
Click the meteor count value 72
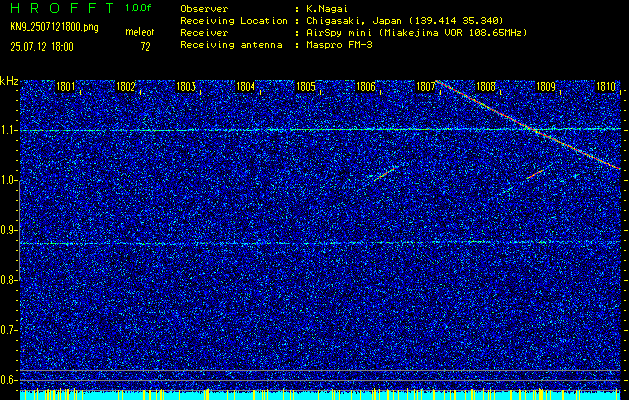pyautogui.click(x=145, y=47)
